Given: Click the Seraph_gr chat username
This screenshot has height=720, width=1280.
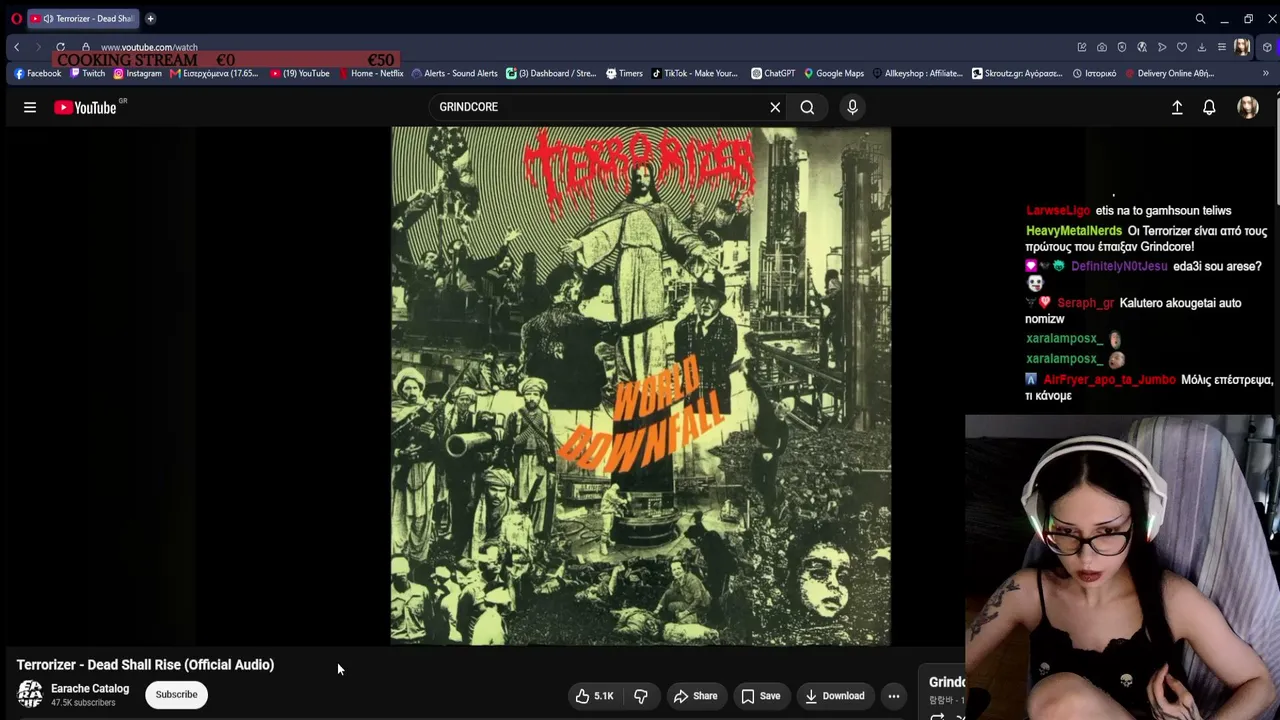Looking at the screenshot, I should point(1085,303).
